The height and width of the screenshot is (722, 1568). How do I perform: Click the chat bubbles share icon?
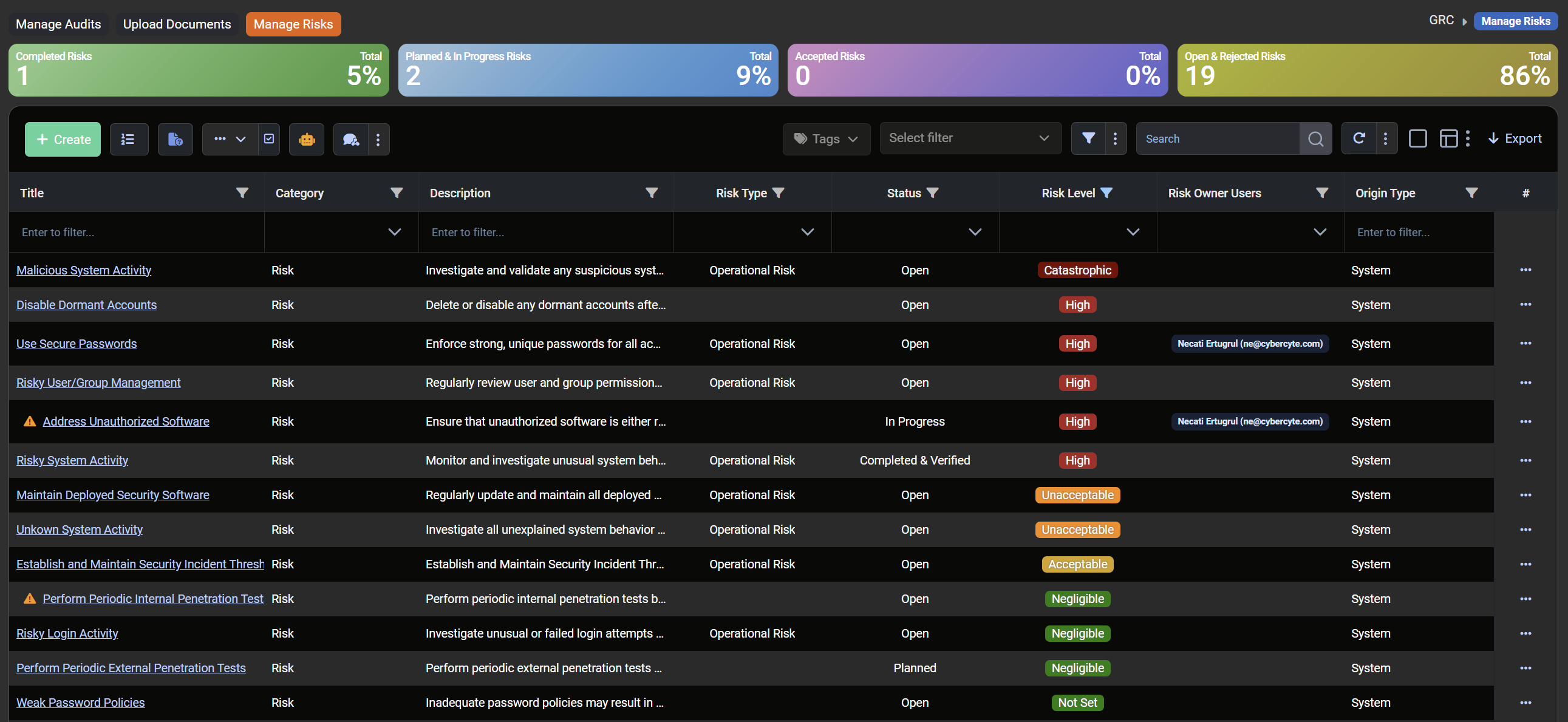[x=350, y=140]
